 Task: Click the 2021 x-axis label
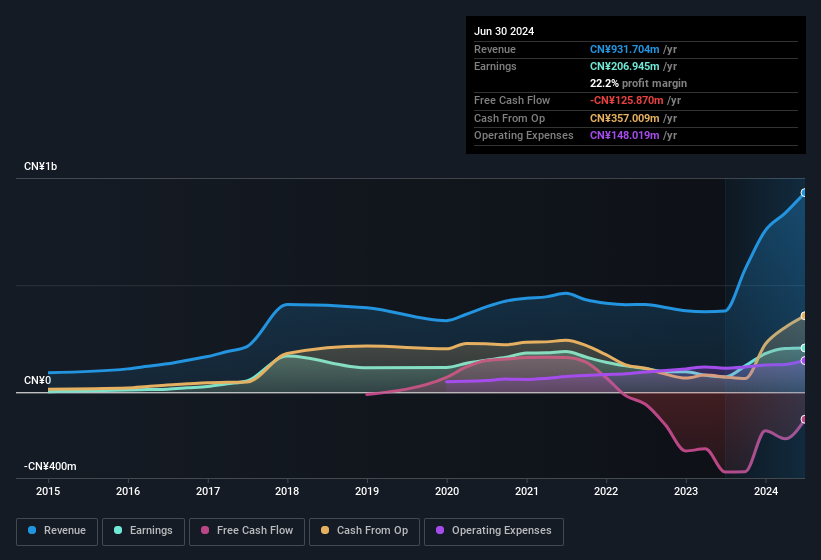(x=527, y=491)
